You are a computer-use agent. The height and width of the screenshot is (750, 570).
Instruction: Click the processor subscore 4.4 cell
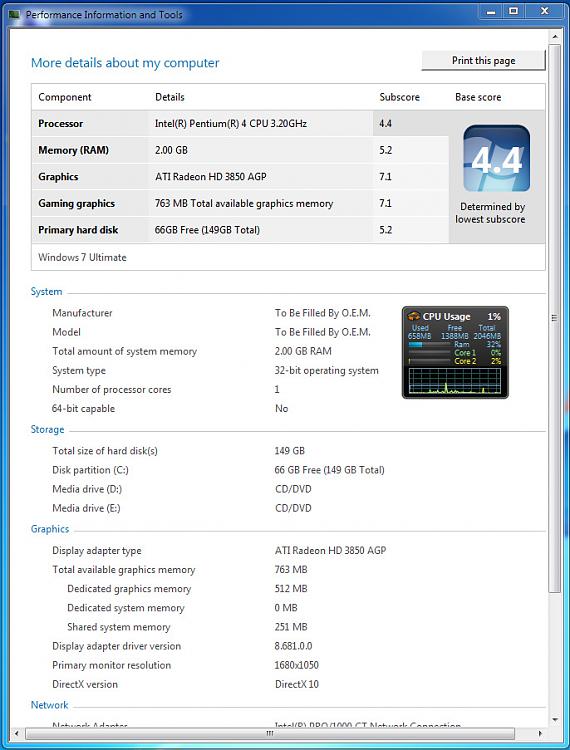411,123
